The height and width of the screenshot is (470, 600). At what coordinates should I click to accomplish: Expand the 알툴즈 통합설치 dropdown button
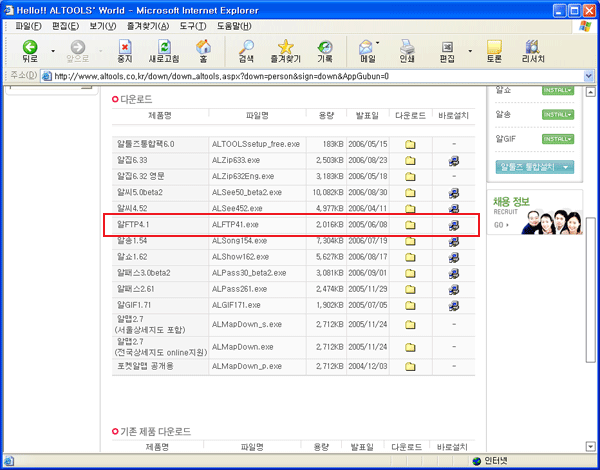pos(535,167)
